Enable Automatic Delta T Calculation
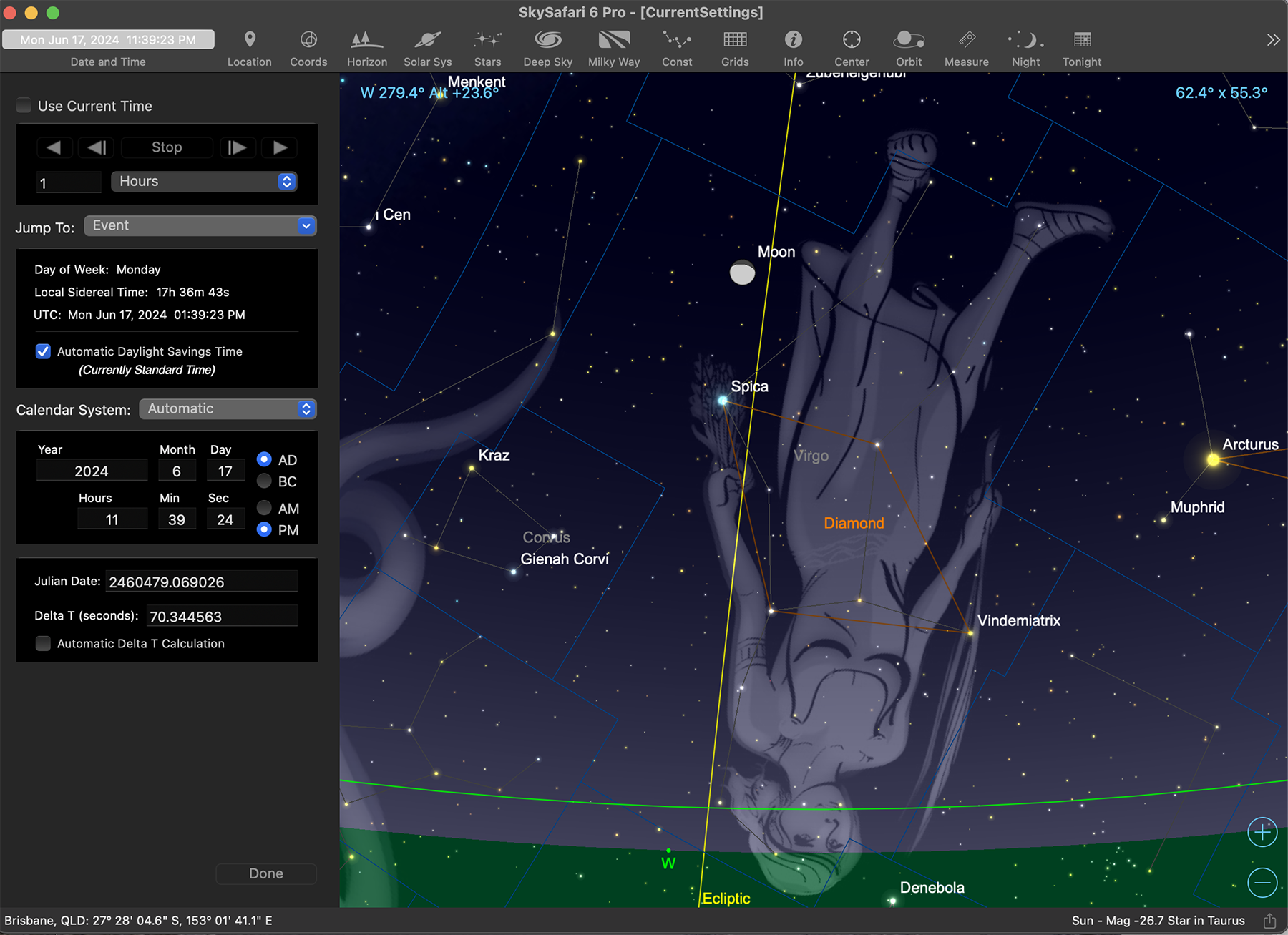This screenshot has width=1288, height=935. pos(43,643)
